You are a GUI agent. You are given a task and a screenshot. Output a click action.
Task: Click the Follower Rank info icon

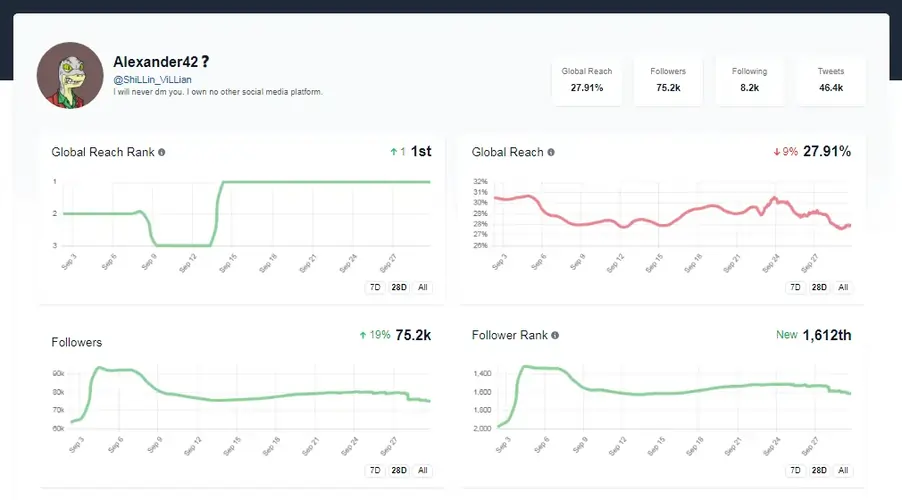[555, 335]
